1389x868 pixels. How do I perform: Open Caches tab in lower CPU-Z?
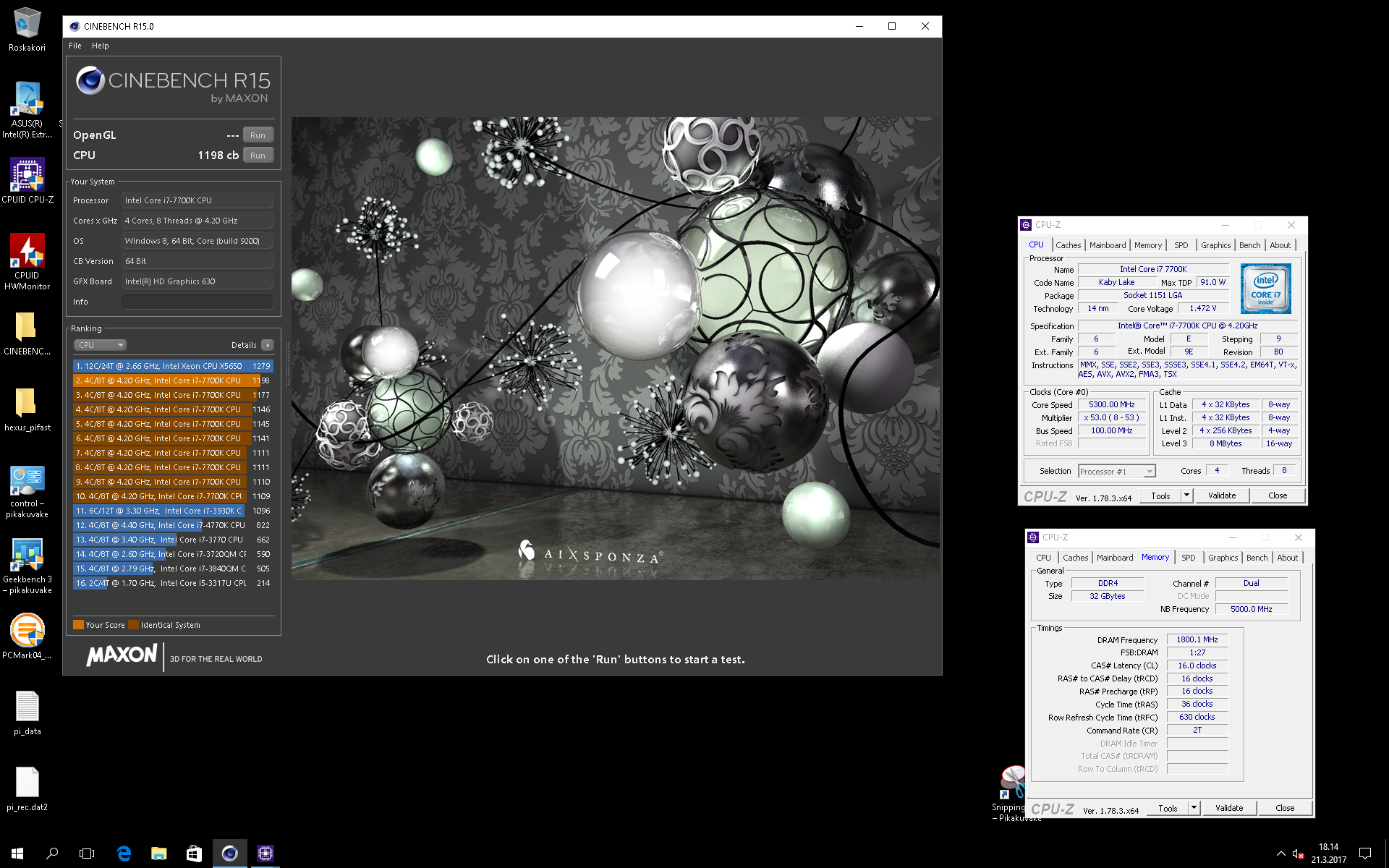point(1075,558)
